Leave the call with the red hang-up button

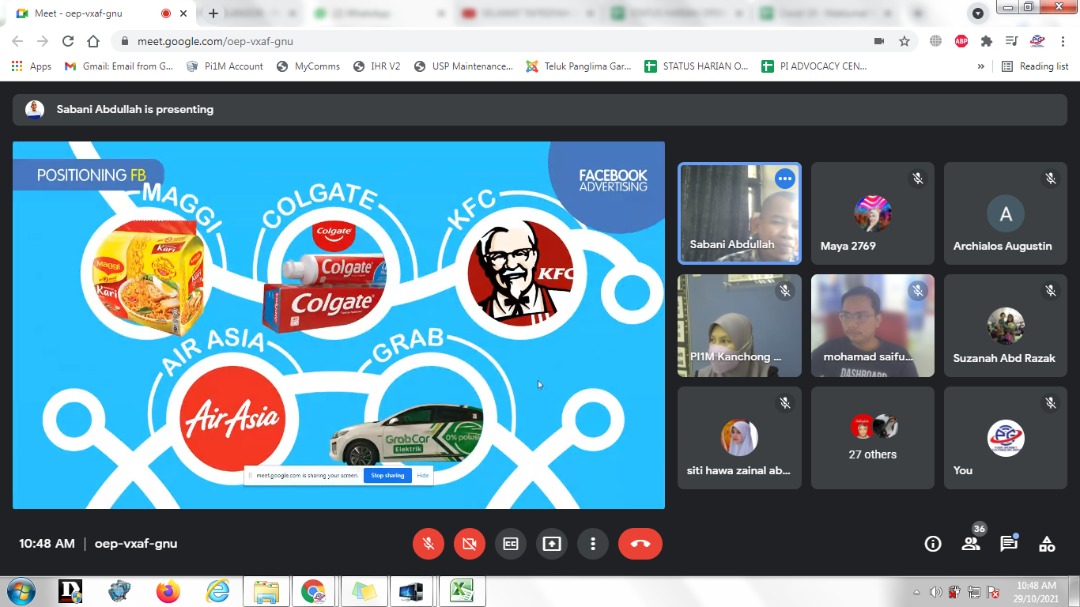tap(640, 544)
